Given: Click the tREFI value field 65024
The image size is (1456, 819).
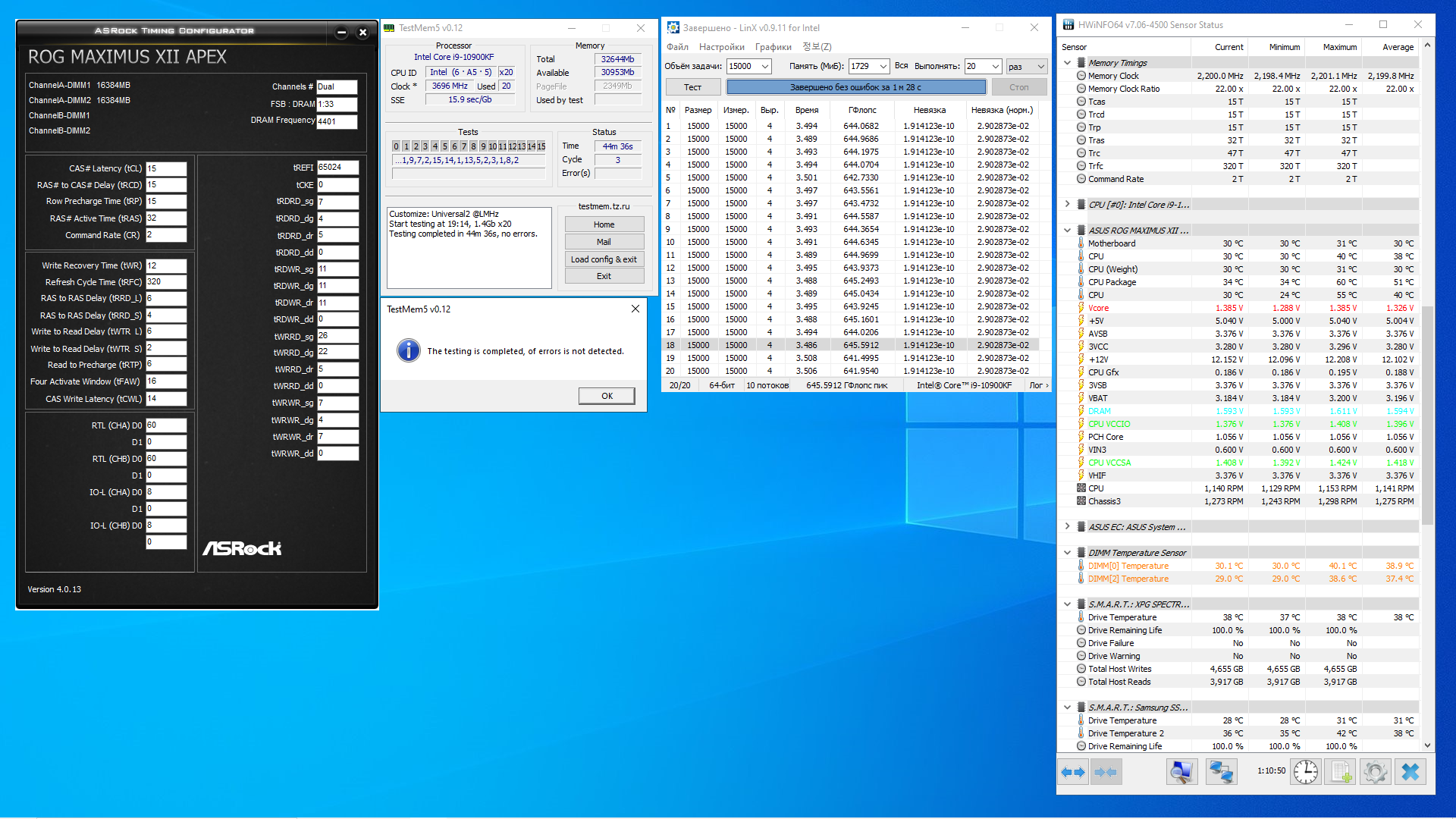Looking at the screenshot, I should click(337, 168).
